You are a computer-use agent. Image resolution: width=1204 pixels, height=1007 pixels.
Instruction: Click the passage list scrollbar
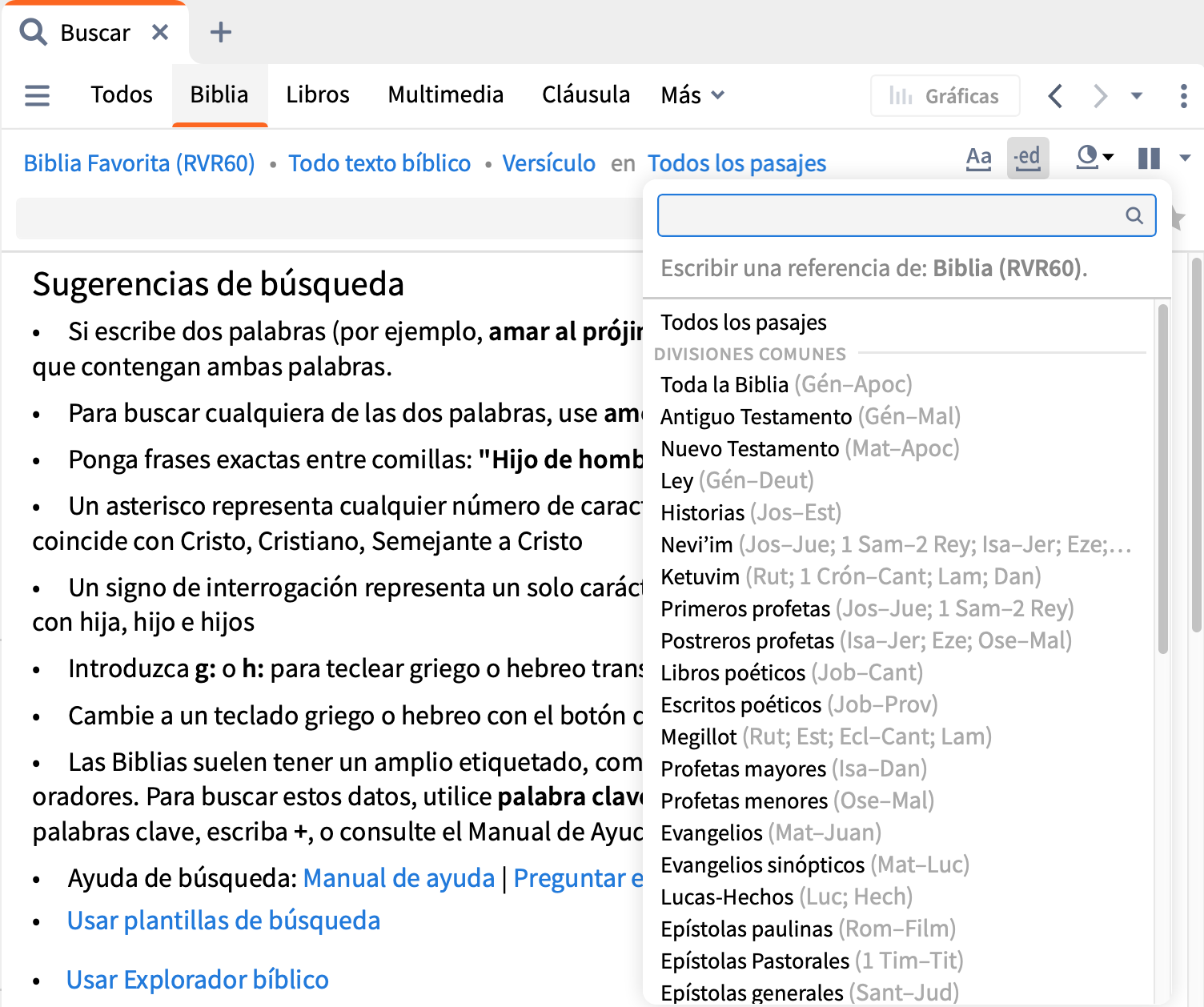1162,480
